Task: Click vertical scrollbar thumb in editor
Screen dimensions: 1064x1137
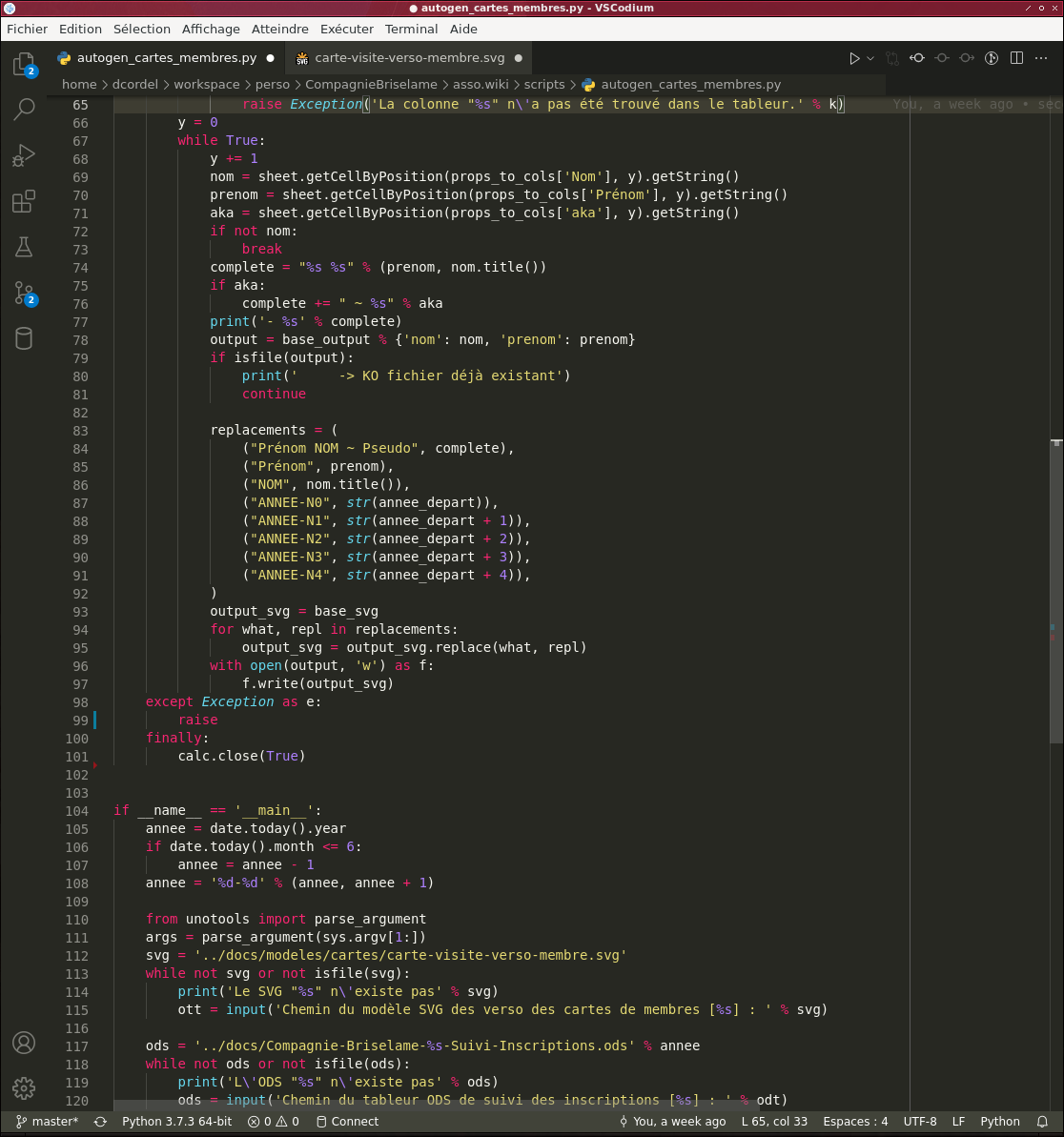Action: 1056,590
